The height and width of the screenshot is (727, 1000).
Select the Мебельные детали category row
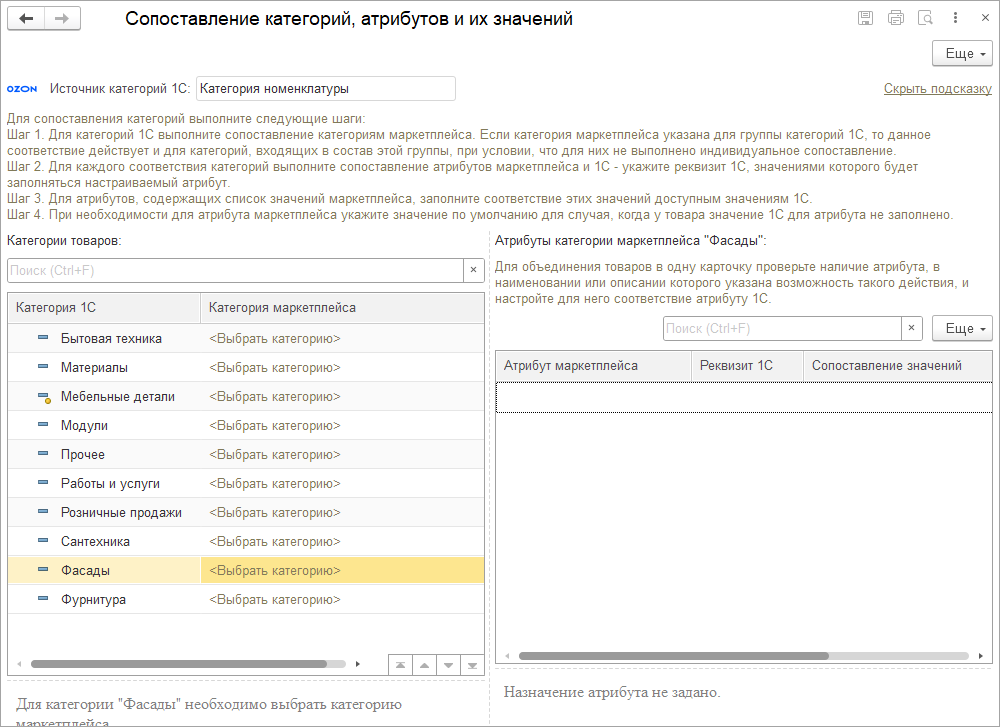[117, 396]
